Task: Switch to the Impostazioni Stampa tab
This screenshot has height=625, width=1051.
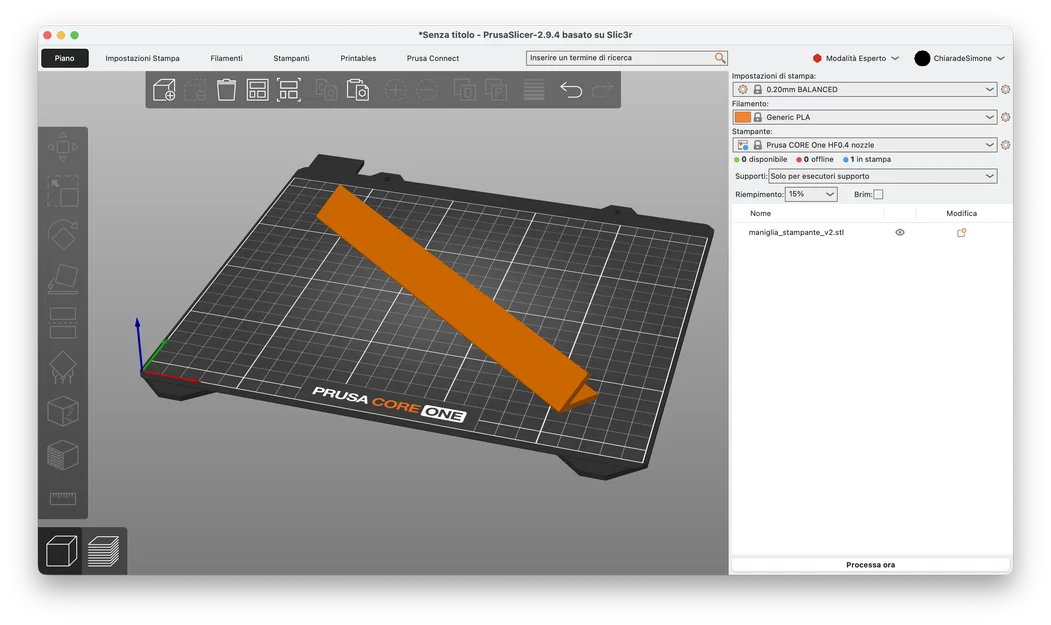Action: [145, 58]
